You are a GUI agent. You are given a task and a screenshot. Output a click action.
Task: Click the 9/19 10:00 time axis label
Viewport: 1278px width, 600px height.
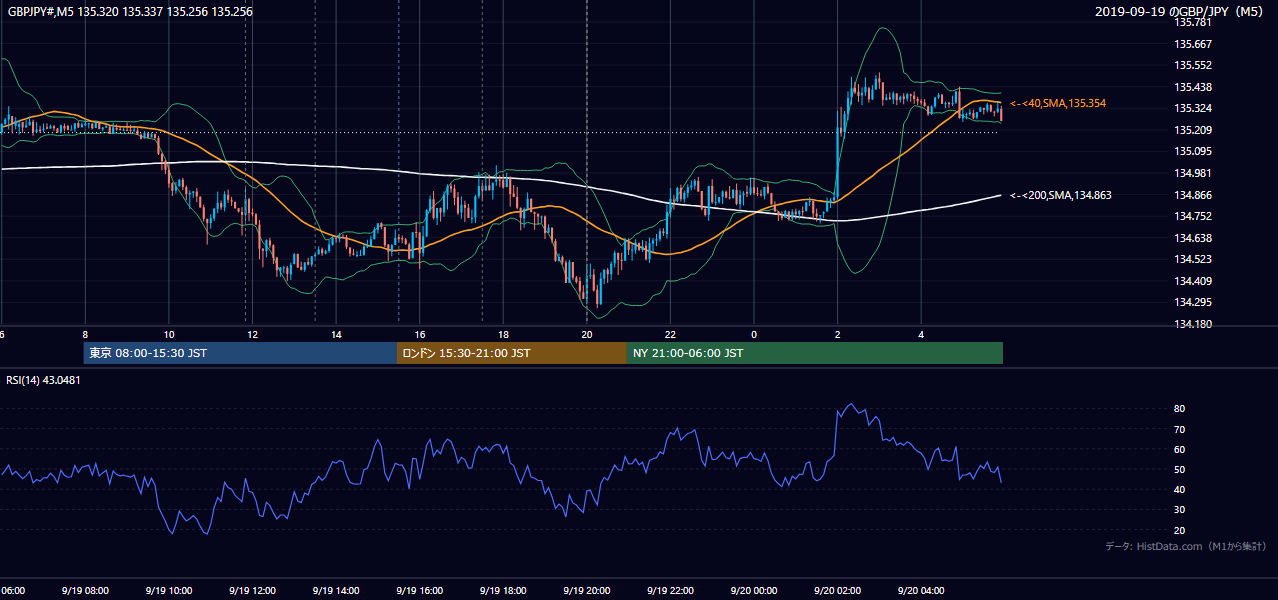tap(169, 591)
